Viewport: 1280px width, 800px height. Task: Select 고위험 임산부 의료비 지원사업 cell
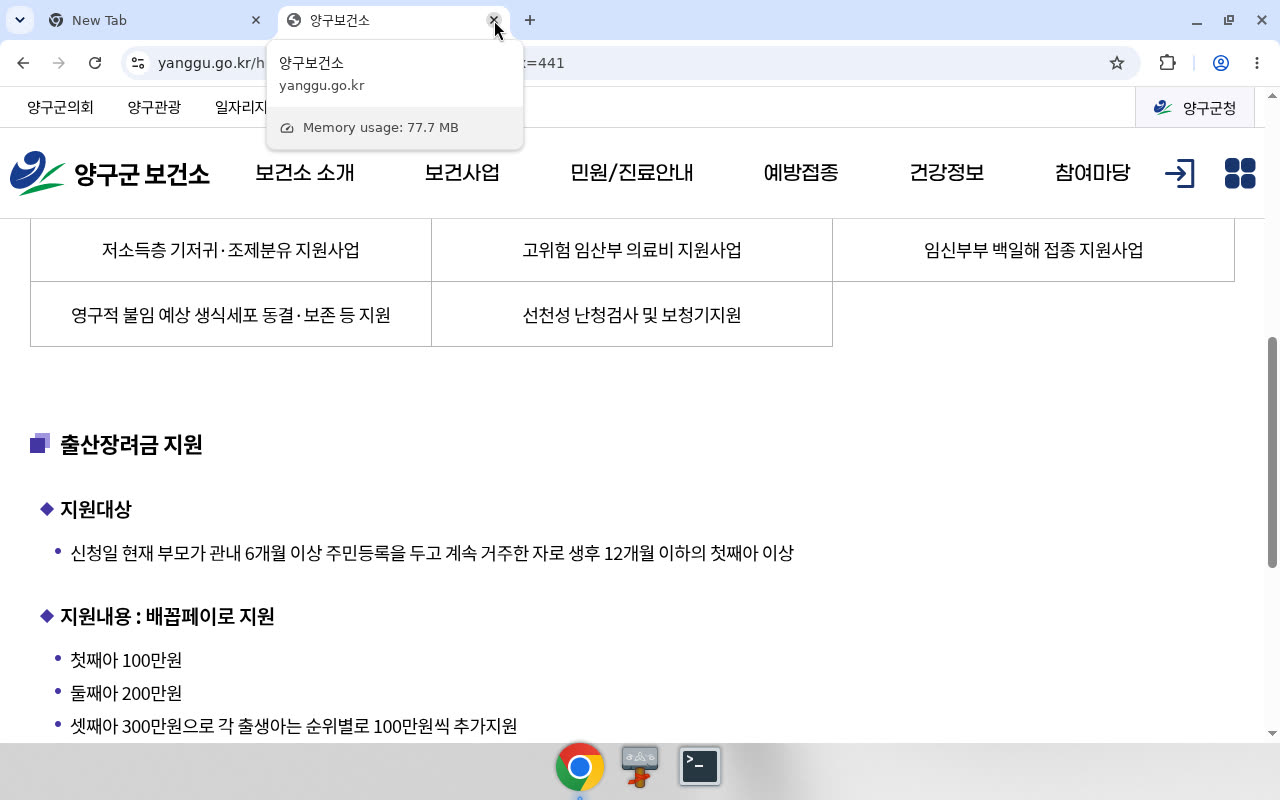pyautogui.click(x=632, y=250)
